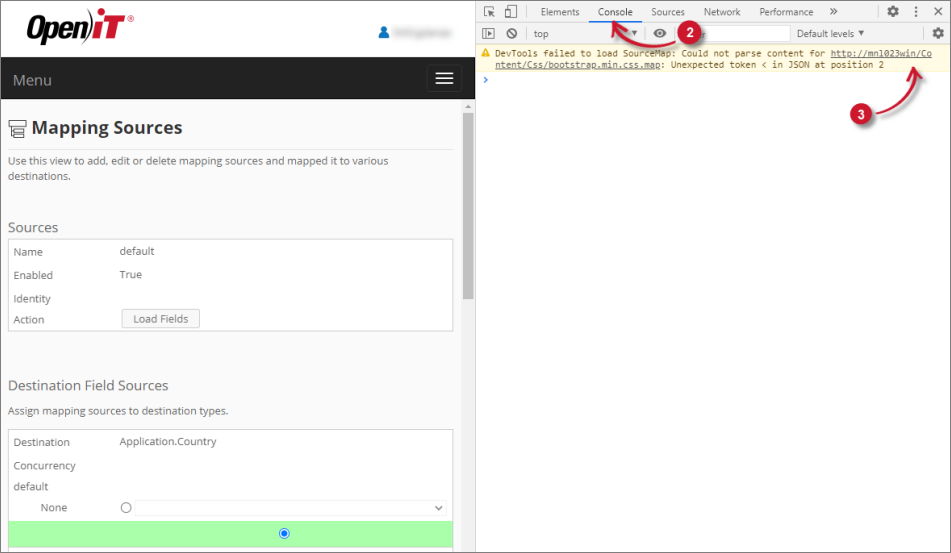Click the page vertical scrollbar thumb
951x553 pixels.
coord(468,206)
